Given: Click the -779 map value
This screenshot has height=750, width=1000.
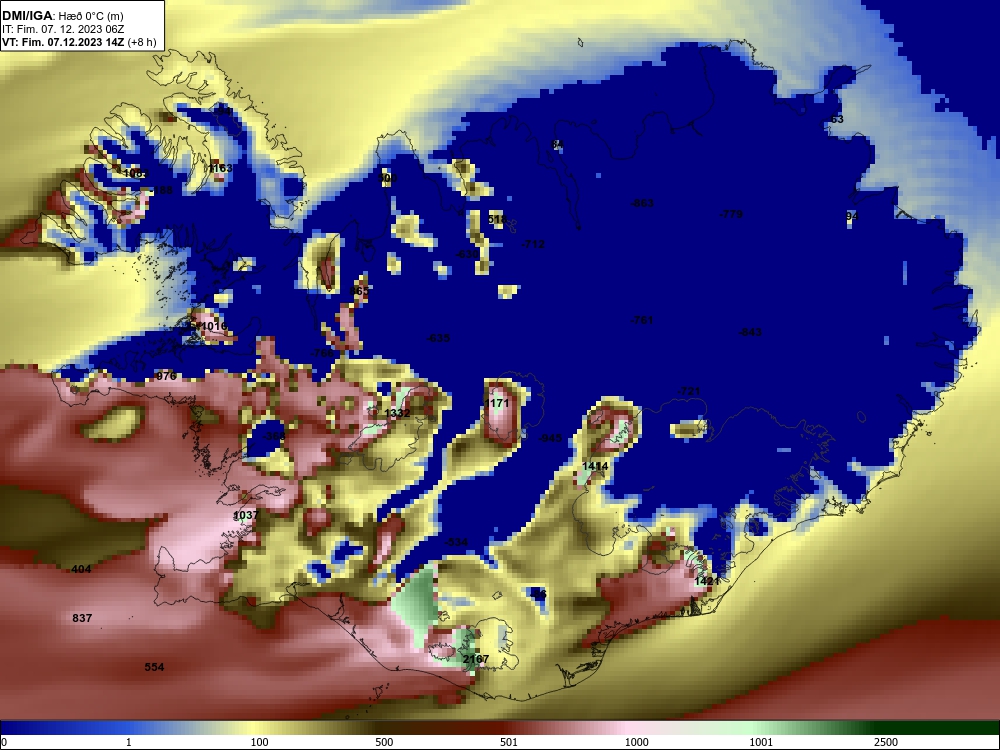Looking at the screenshot, I should coord(732,214).
